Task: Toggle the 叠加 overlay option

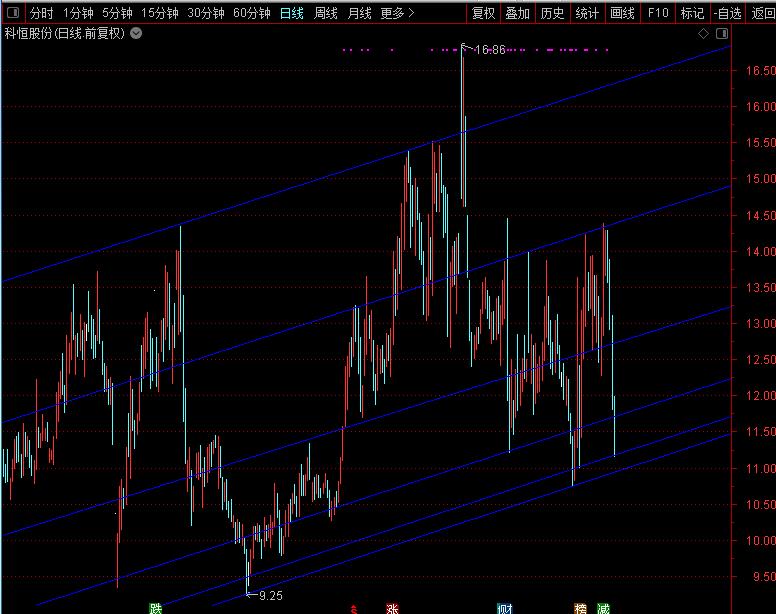Action: (517, 13)
